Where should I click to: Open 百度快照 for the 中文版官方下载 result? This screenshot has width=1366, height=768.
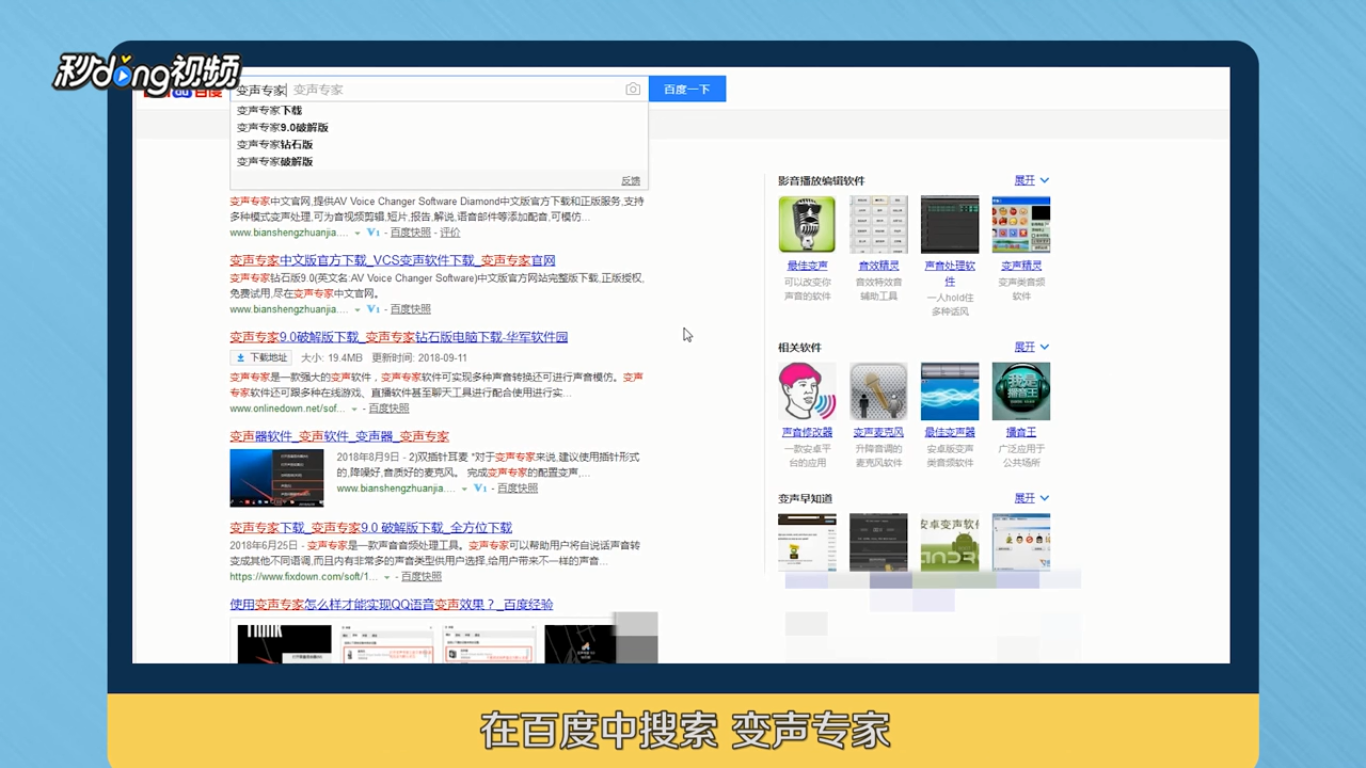pyautogui.click(x=410, y=309)
